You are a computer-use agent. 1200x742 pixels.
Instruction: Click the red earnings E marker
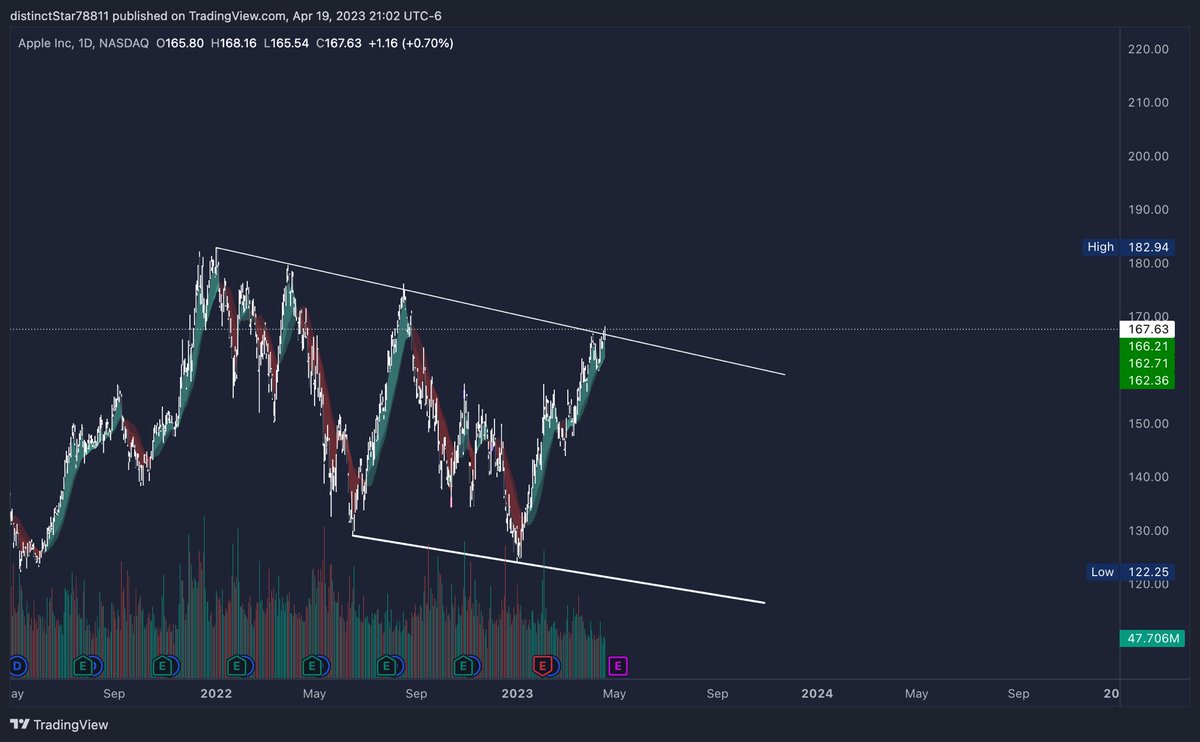(x=544, y=664)
